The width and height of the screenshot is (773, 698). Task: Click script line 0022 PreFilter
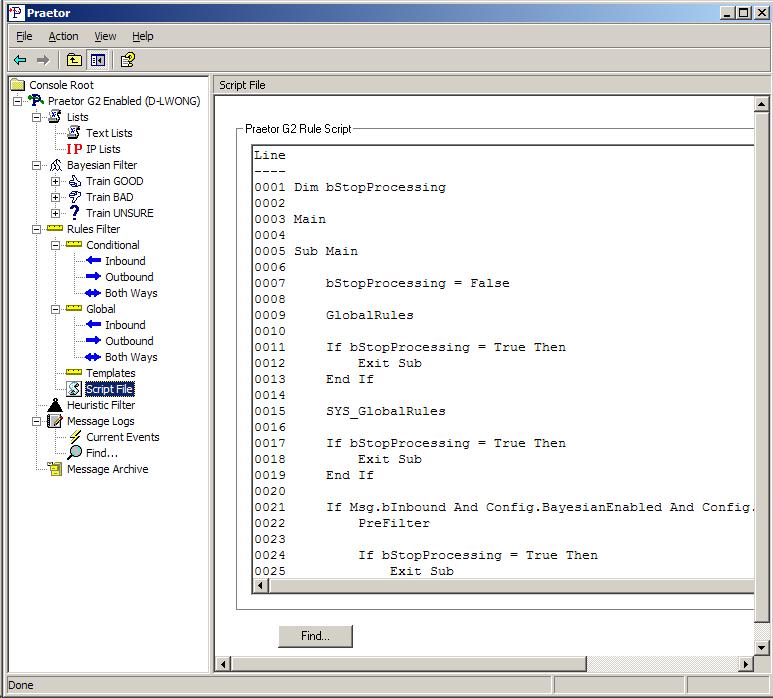tap(394, 523)
